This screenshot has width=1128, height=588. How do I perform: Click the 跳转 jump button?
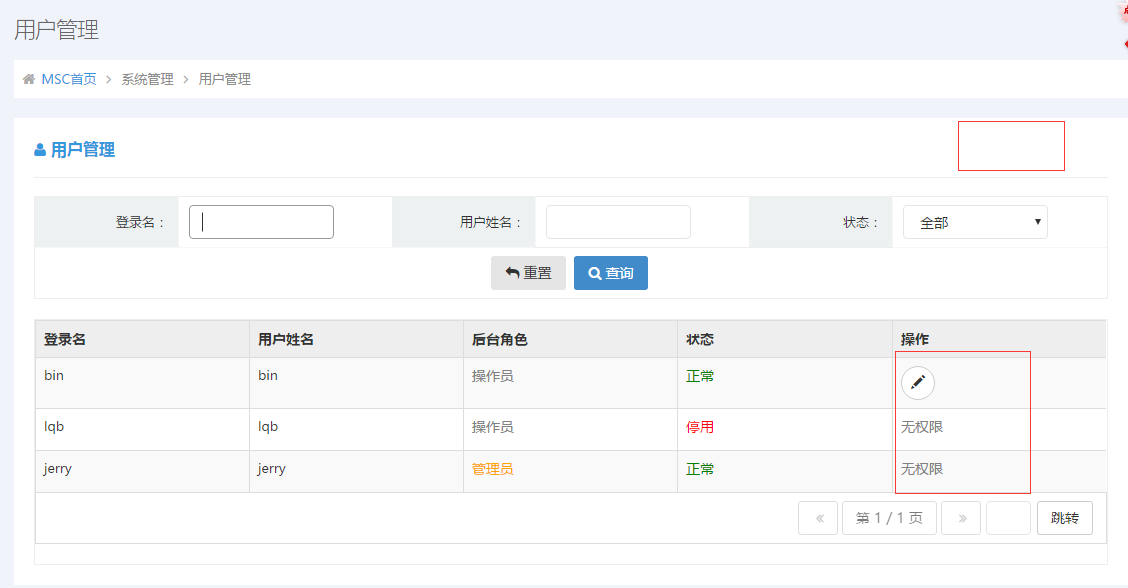point(1064,518)
